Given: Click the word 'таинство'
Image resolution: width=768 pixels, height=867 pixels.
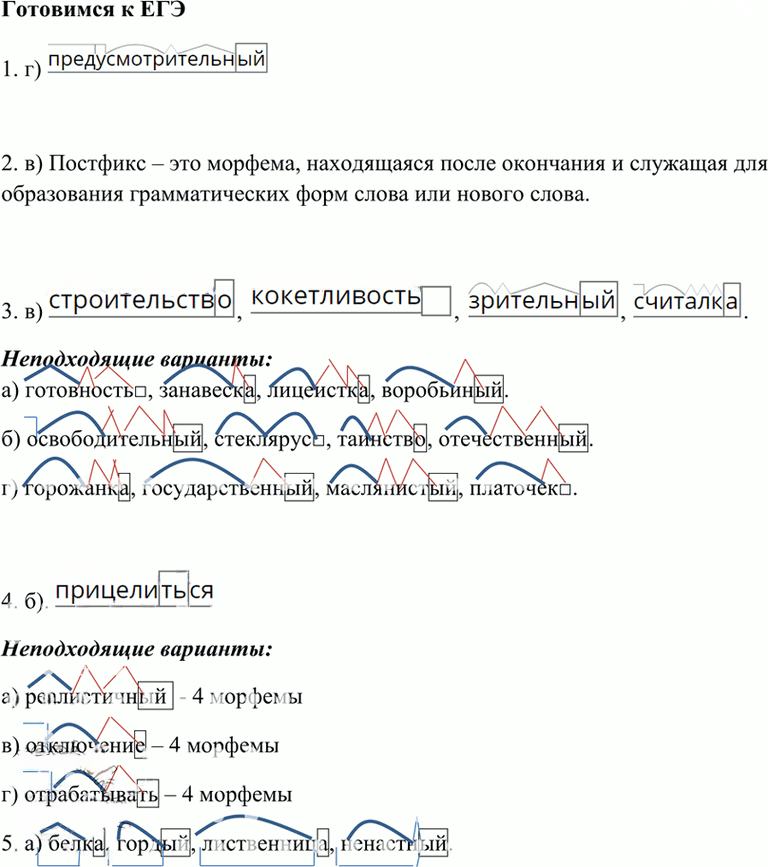Looking at the screenshot, I should (382, 439).
